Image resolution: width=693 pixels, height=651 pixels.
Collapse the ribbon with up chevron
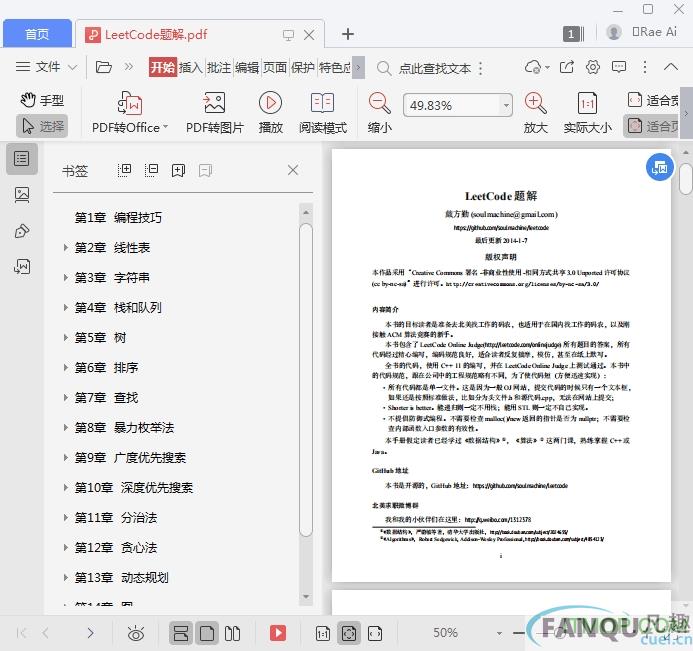click(670, 67)
